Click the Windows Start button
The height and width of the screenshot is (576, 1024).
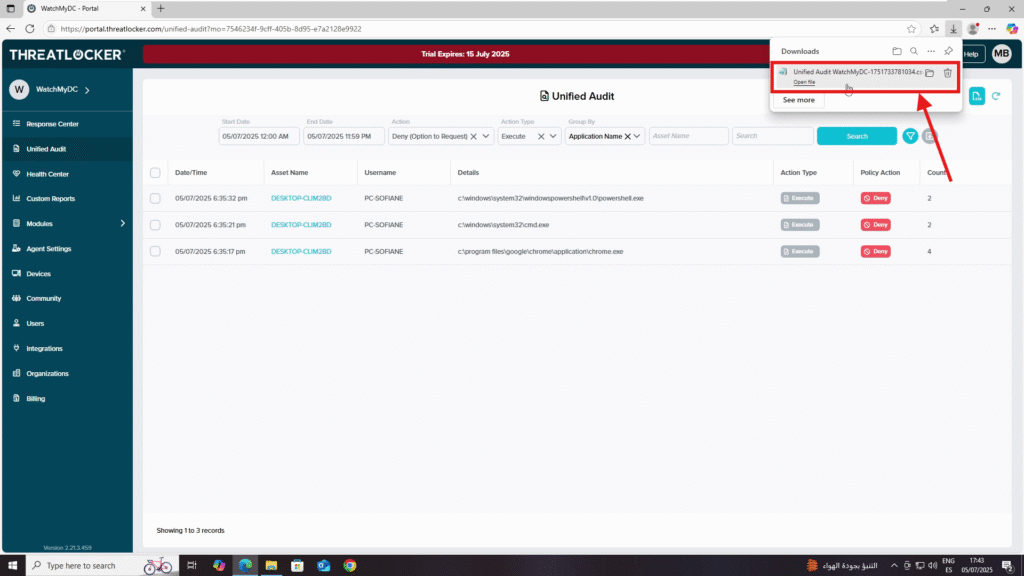(x=12, y=566)
